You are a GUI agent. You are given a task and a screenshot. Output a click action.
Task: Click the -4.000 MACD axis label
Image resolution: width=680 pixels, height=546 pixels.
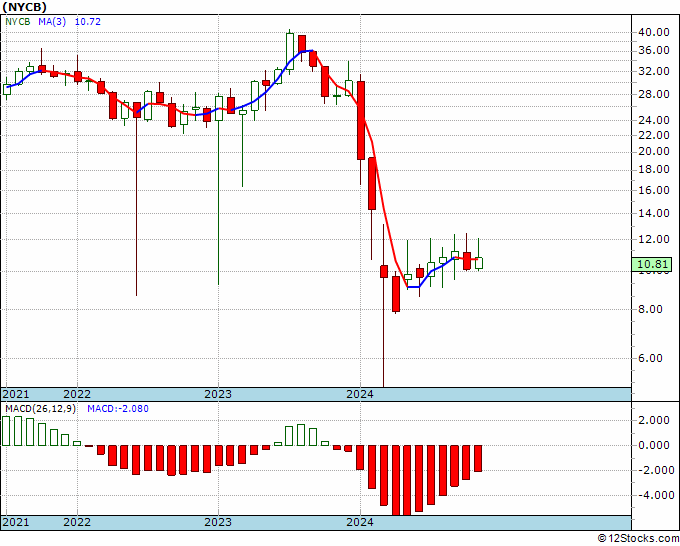click(x=657, y=496)
